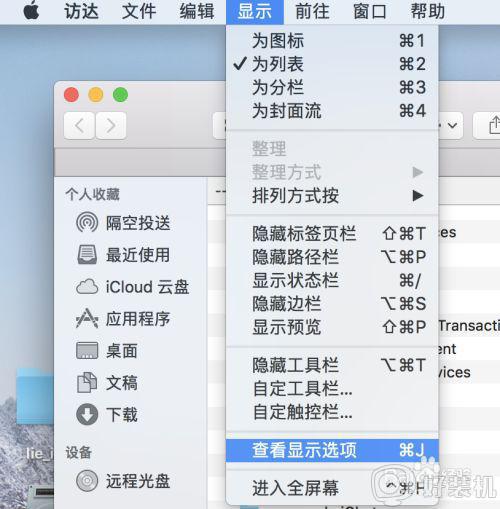Open 下载 in sidebar

(122, 414)
